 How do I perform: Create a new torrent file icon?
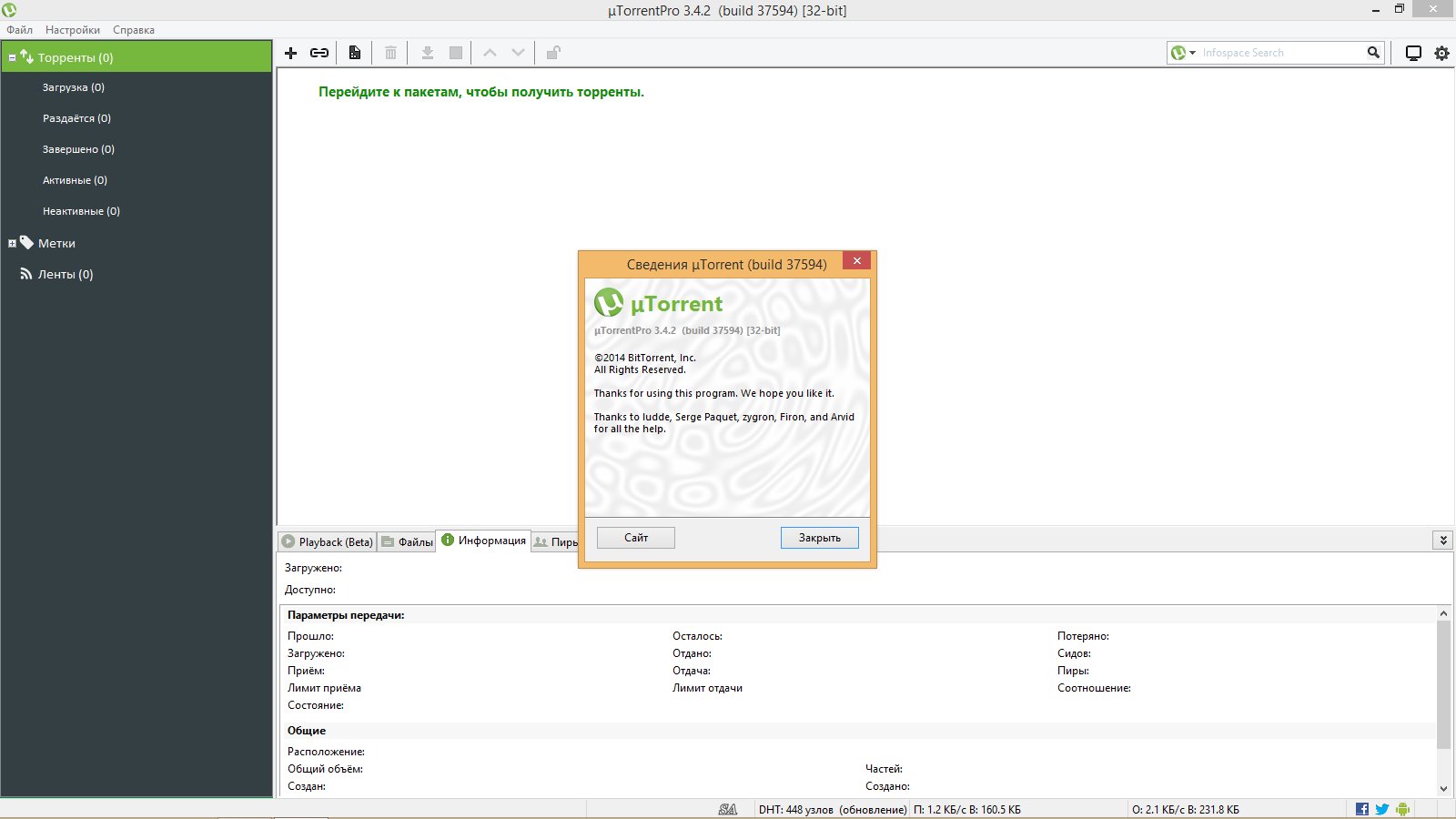point(355,53)
